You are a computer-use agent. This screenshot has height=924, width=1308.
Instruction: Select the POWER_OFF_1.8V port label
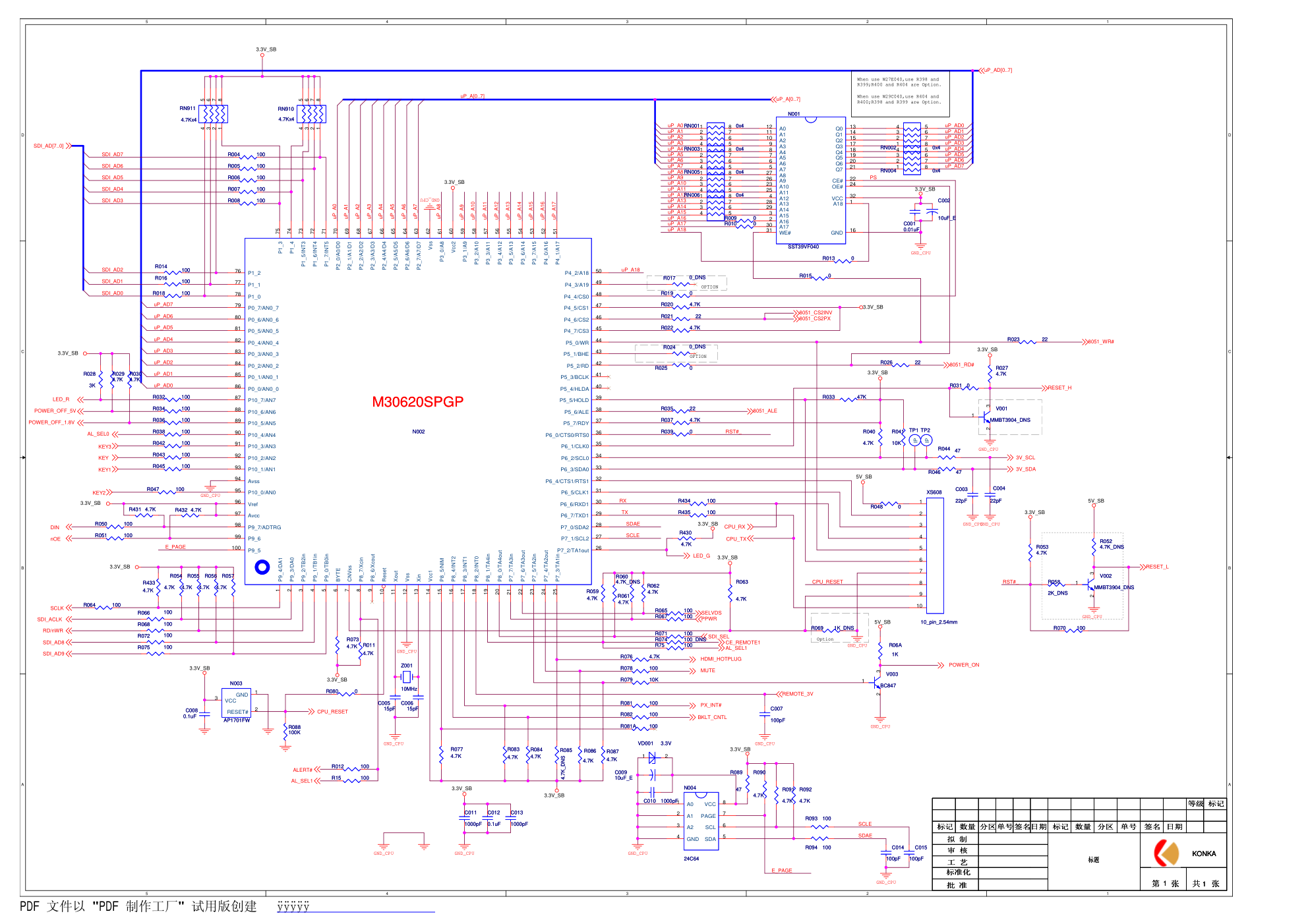point(51,422)
